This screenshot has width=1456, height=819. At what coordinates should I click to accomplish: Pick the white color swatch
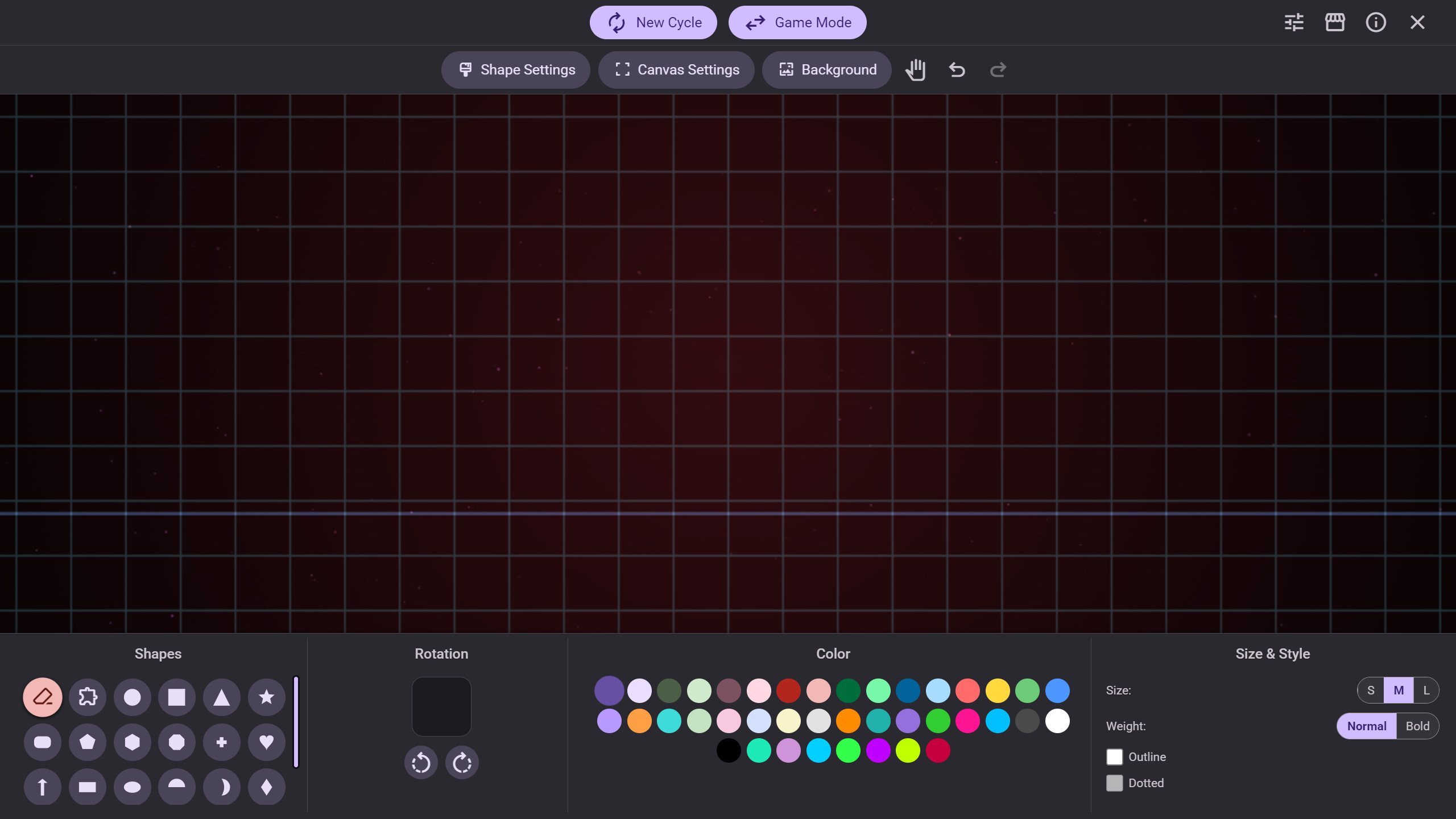[1057, 721]
